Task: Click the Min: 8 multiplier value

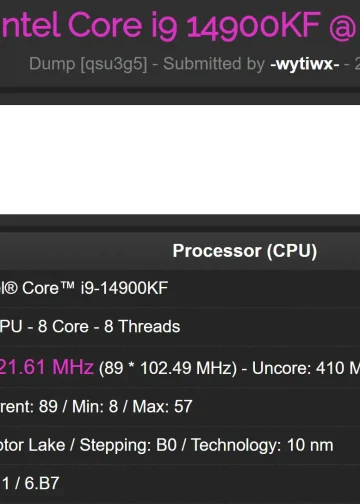Action: (x=95, y=406)
